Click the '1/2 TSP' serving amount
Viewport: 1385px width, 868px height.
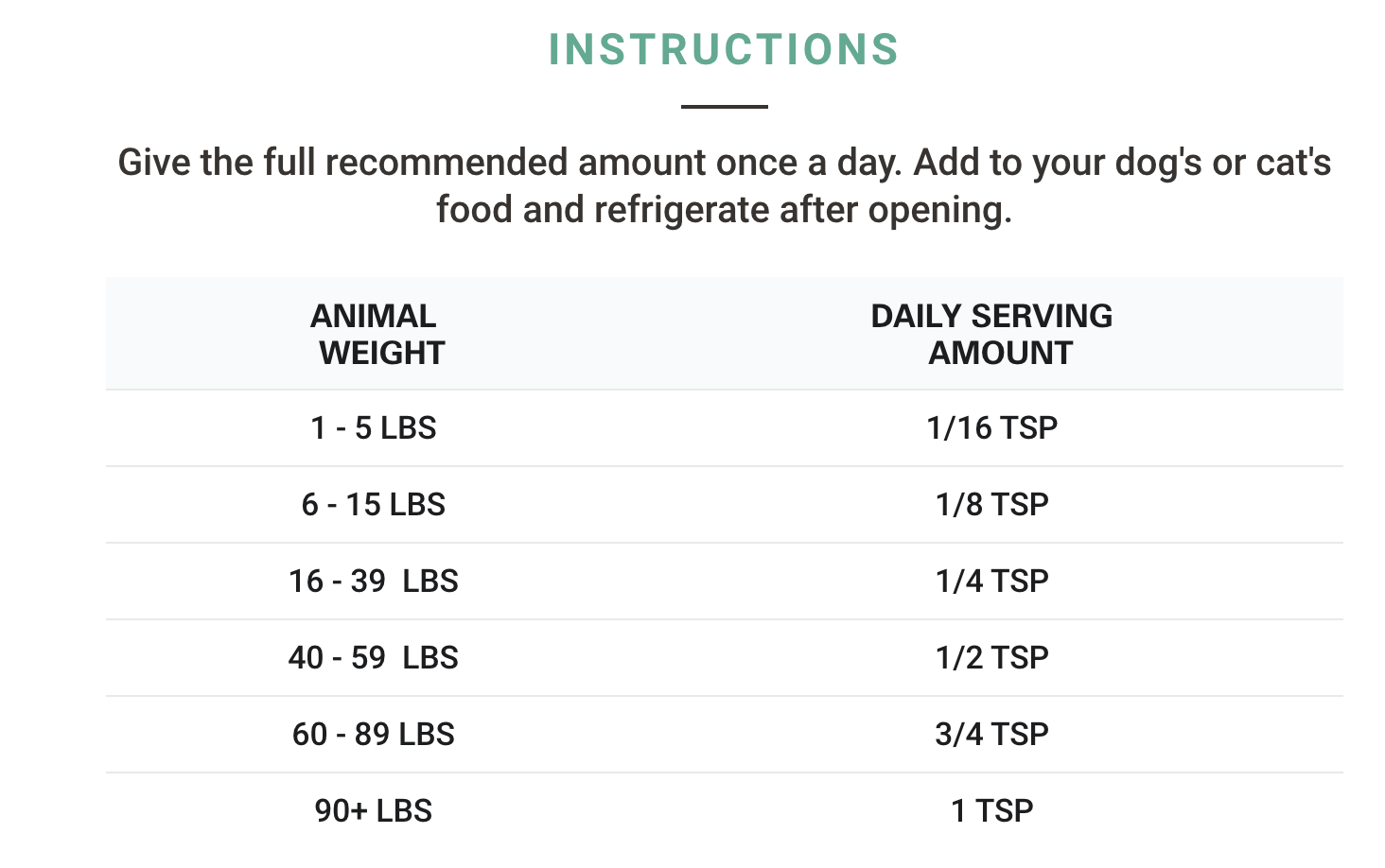point(992,658)
